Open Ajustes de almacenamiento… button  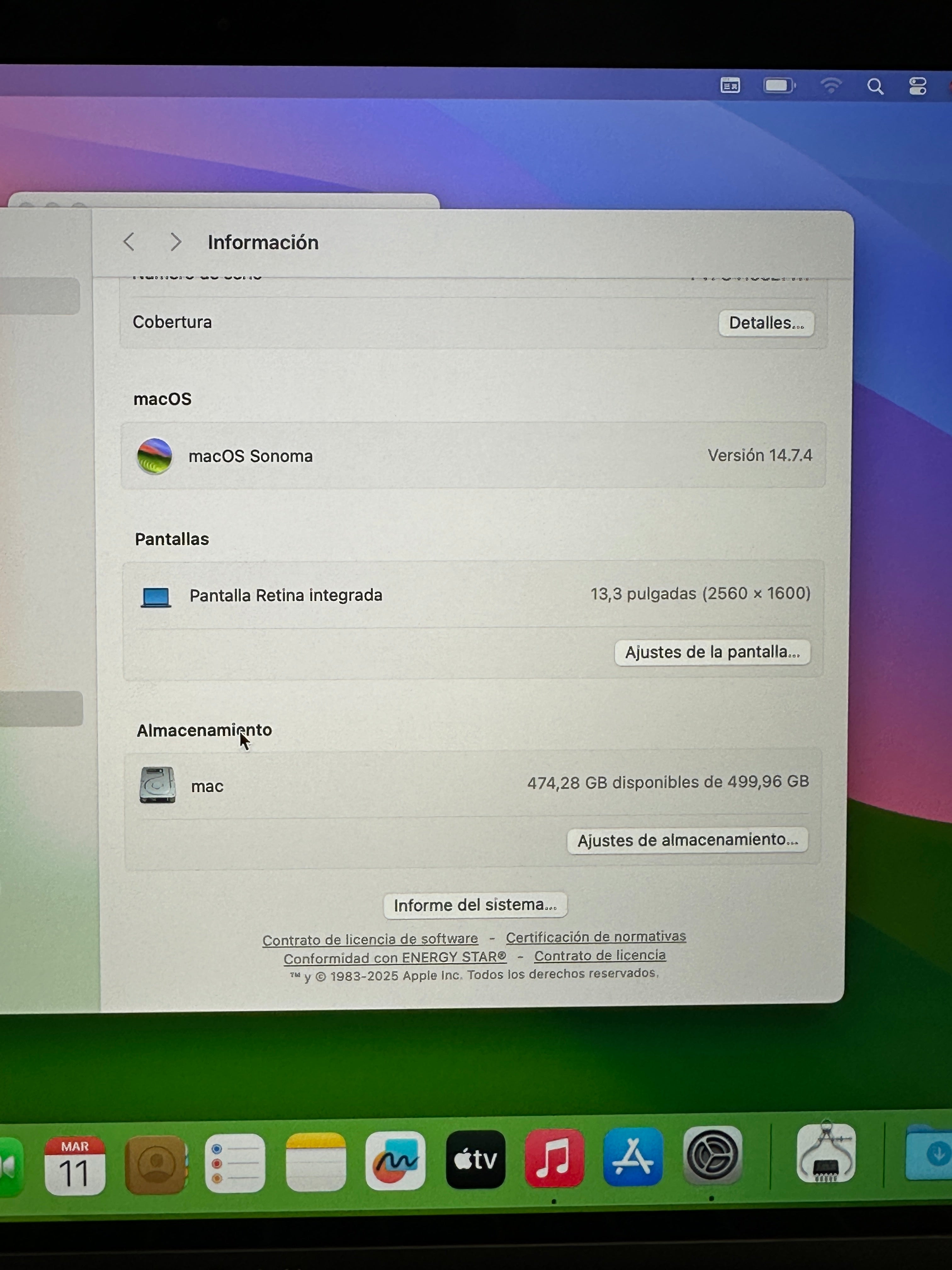tap(688, 840)
